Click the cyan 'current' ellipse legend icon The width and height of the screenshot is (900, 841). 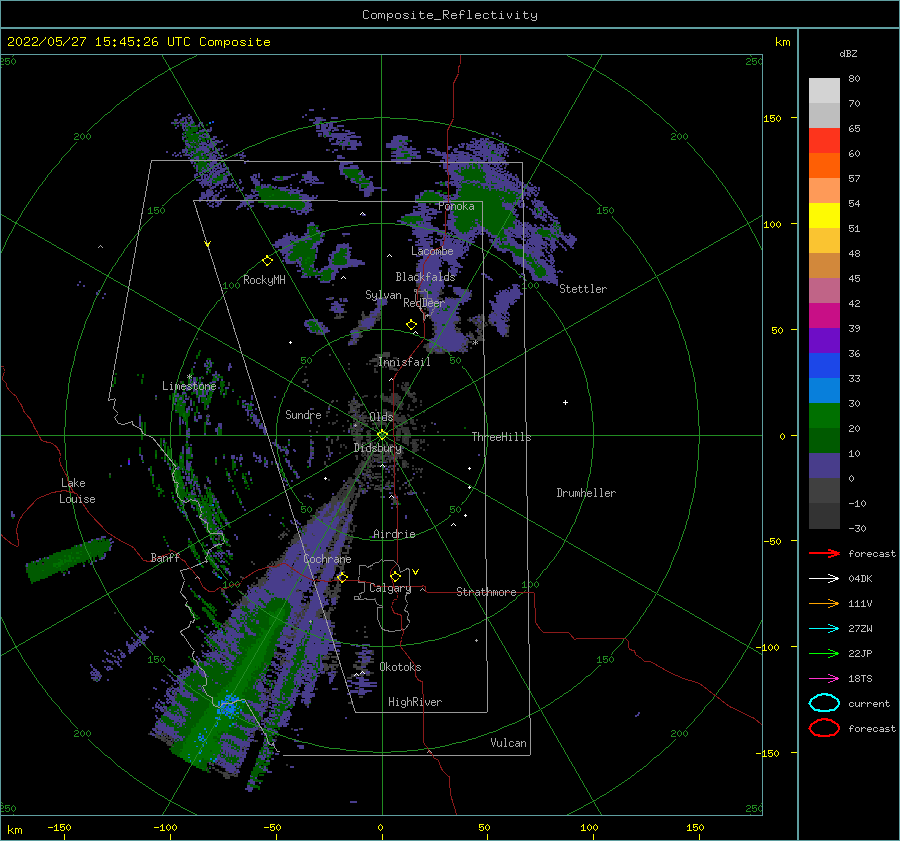tap(824, 703)
